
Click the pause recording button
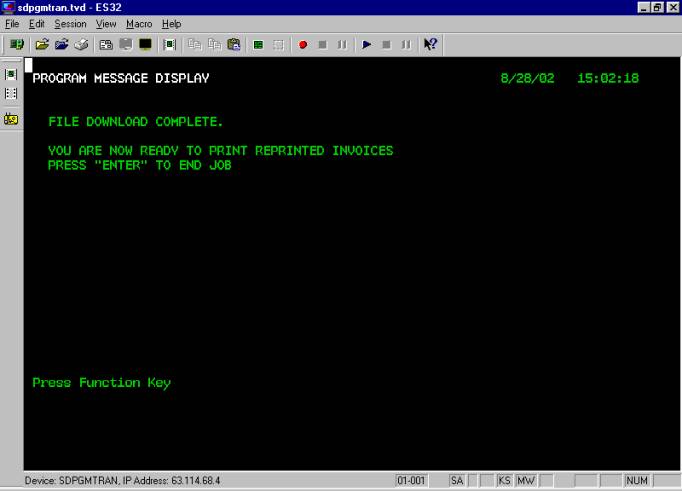[x=342, y=44]
